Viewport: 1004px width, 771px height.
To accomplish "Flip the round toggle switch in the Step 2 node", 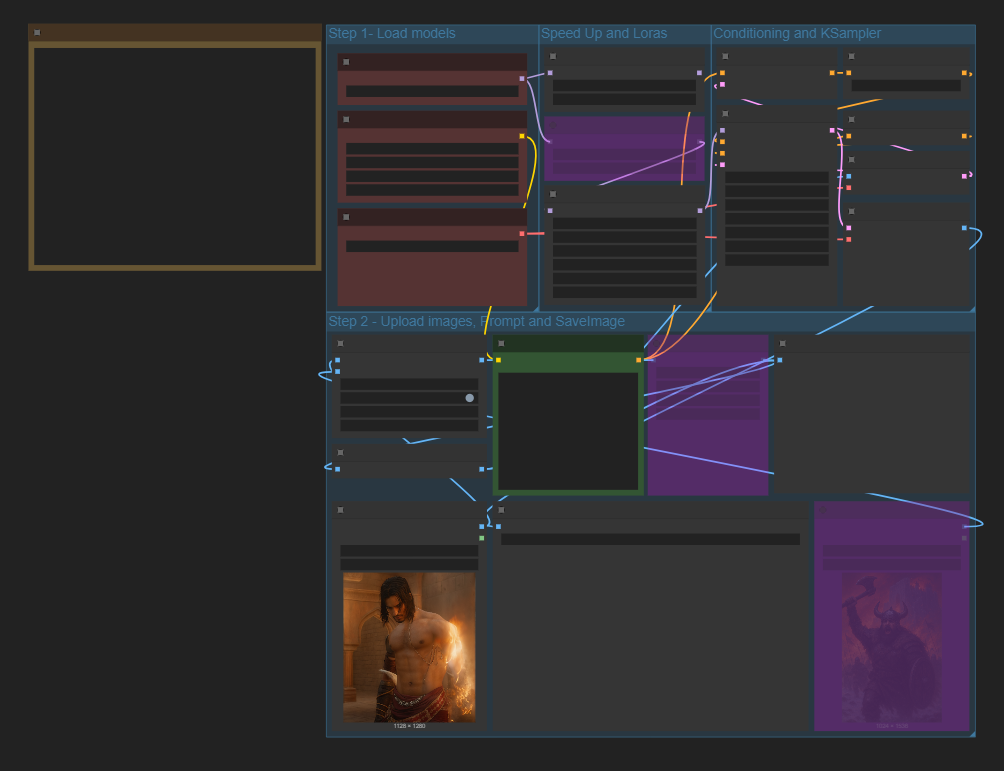I will point(469,398).
